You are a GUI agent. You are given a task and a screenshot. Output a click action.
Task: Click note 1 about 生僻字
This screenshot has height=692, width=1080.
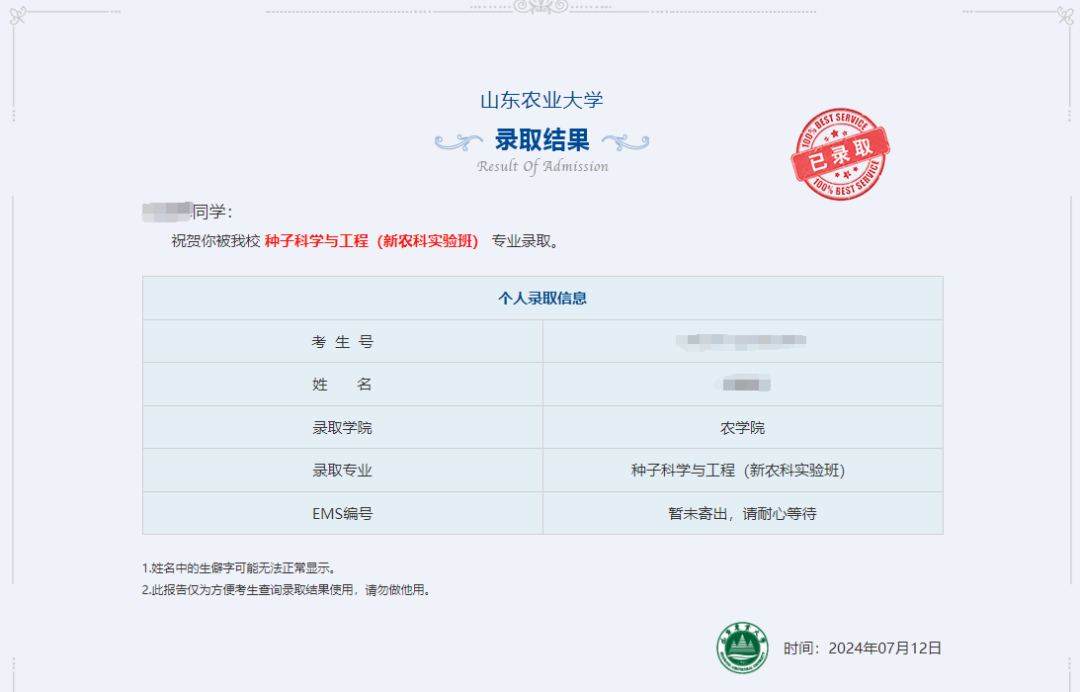[240, 568]
